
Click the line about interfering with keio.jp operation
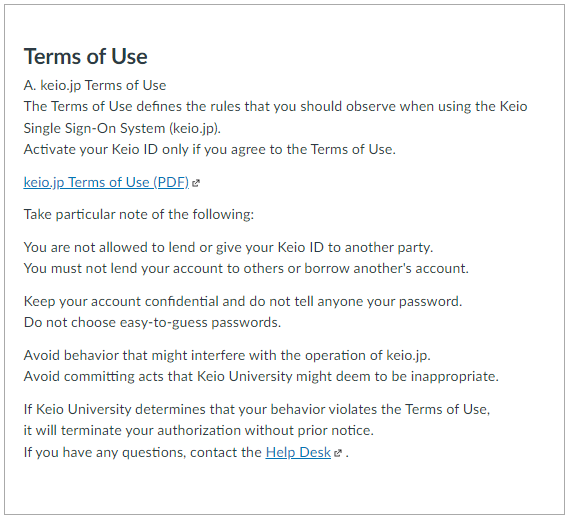pyautogui.click(x=227, y=356)
